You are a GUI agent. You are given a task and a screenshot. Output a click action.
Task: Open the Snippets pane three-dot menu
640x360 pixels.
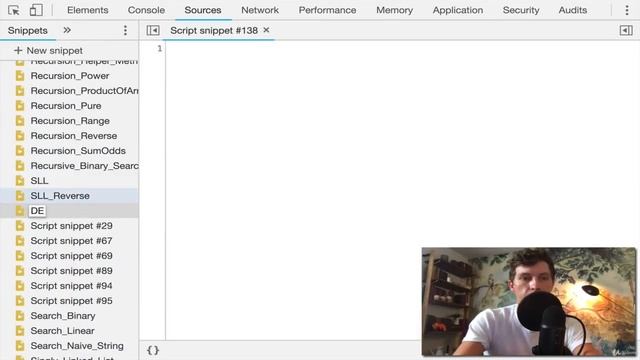[x=125, y=30]
